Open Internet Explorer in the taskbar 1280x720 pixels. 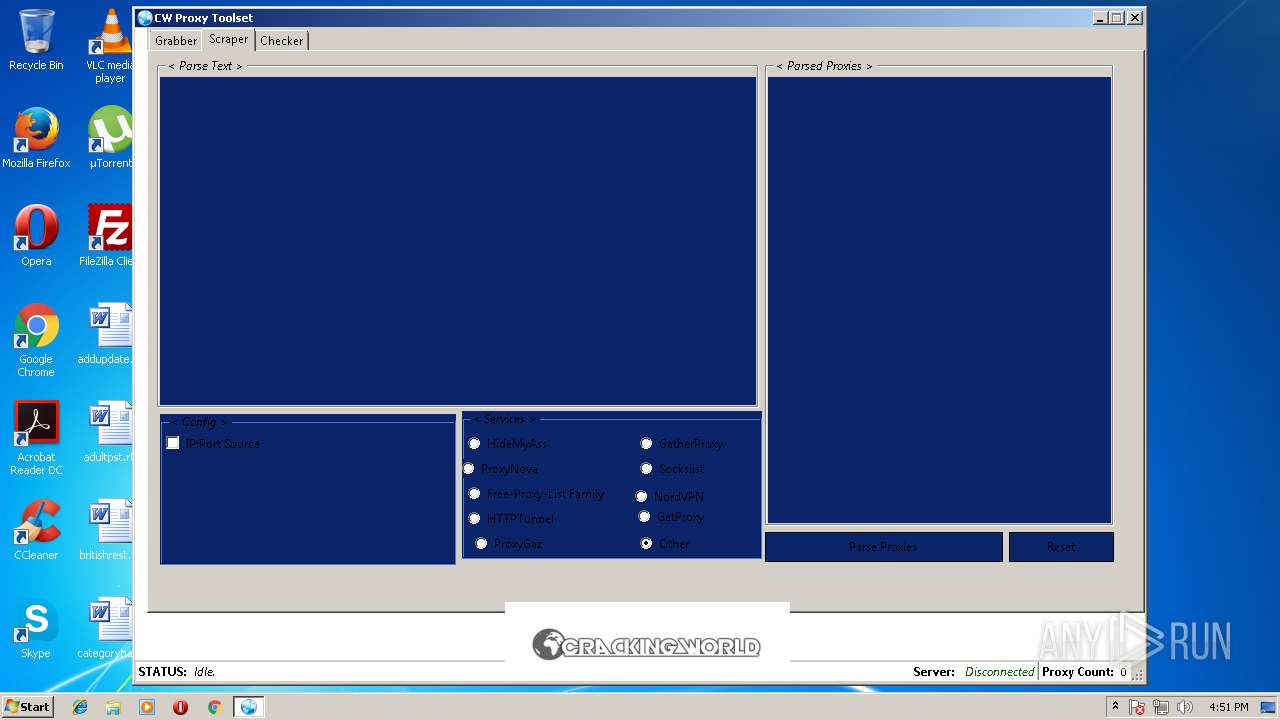tap(80, 707)
